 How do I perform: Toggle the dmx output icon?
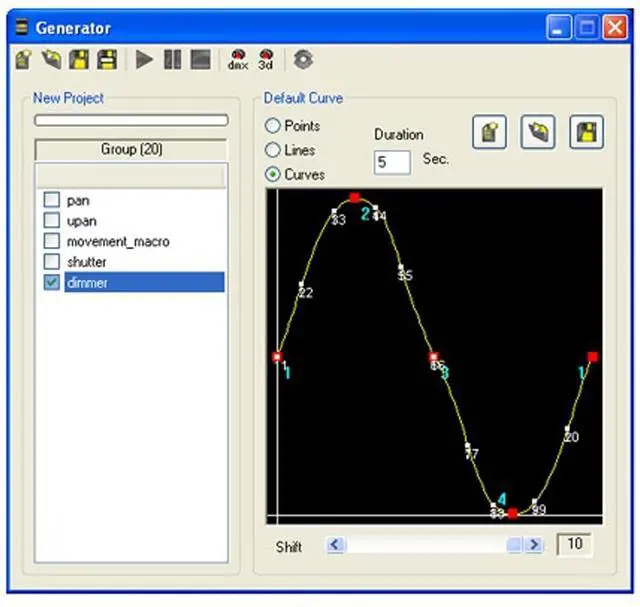(238, 59)
